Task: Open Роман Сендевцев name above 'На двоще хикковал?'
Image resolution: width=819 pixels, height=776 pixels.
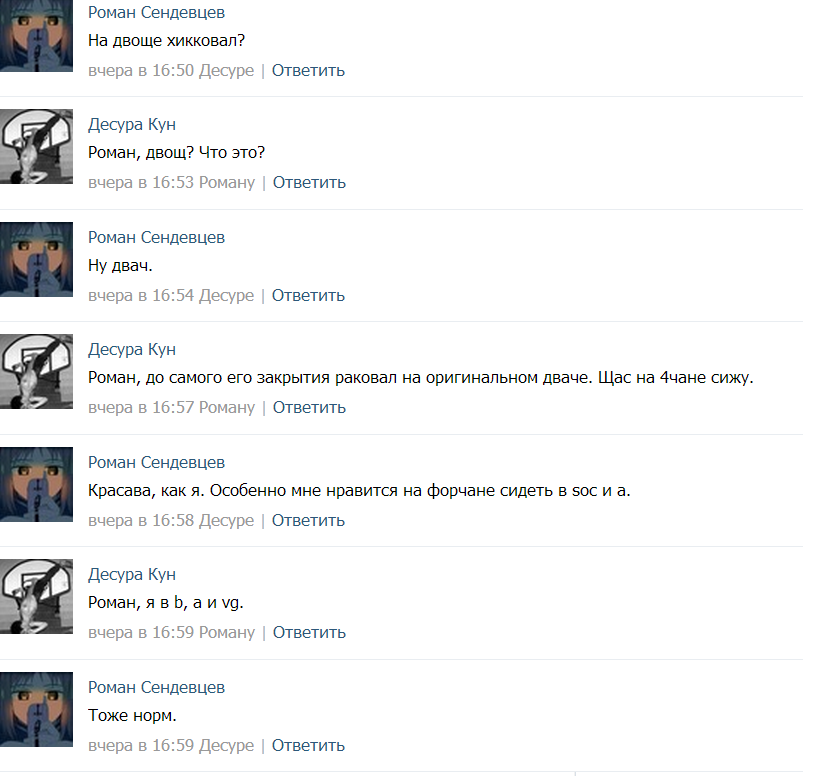Action: 156,12
